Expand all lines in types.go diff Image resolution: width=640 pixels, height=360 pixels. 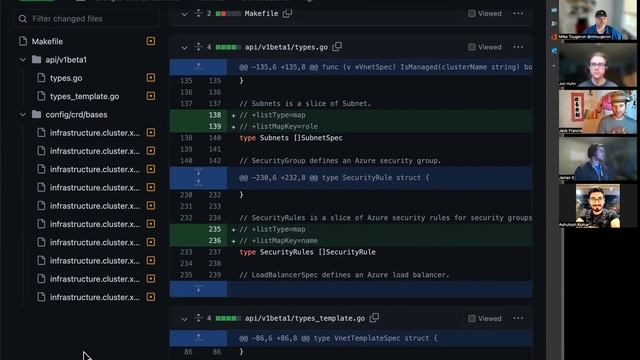198,47
